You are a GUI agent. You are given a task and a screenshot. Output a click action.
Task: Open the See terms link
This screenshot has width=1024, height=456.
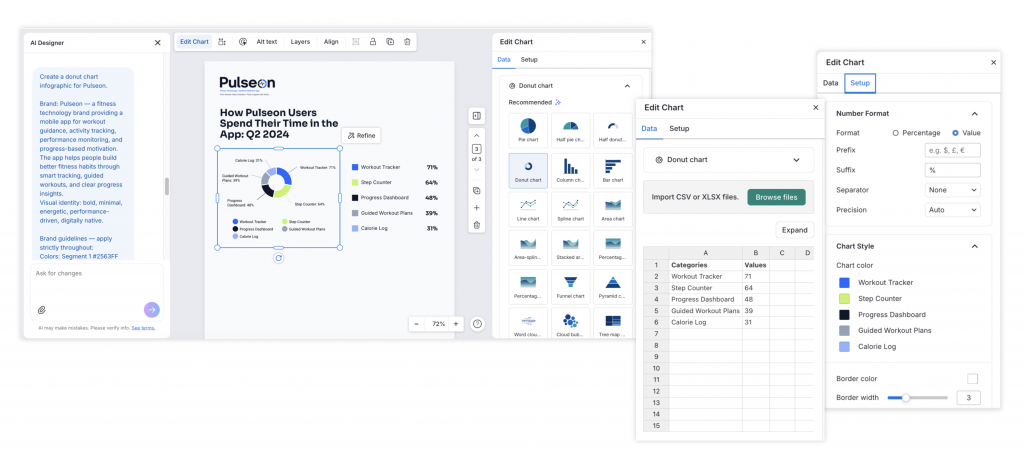(143, 328)
